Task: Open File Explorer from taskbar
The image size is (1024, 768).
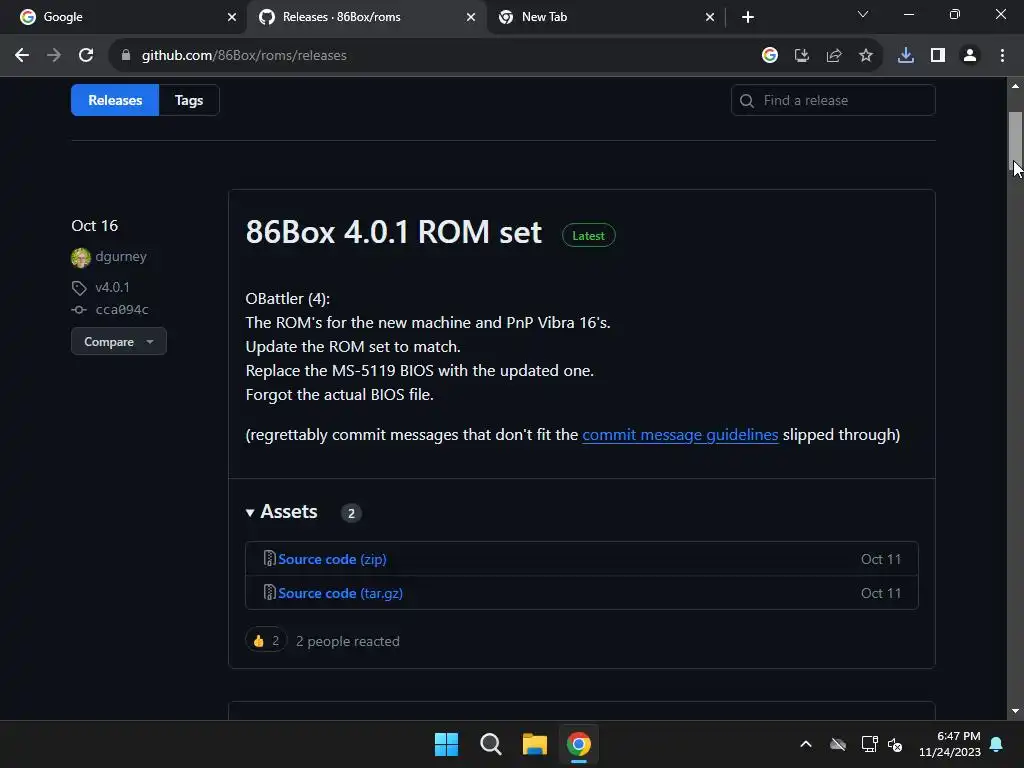Action: tap(535, 744)
